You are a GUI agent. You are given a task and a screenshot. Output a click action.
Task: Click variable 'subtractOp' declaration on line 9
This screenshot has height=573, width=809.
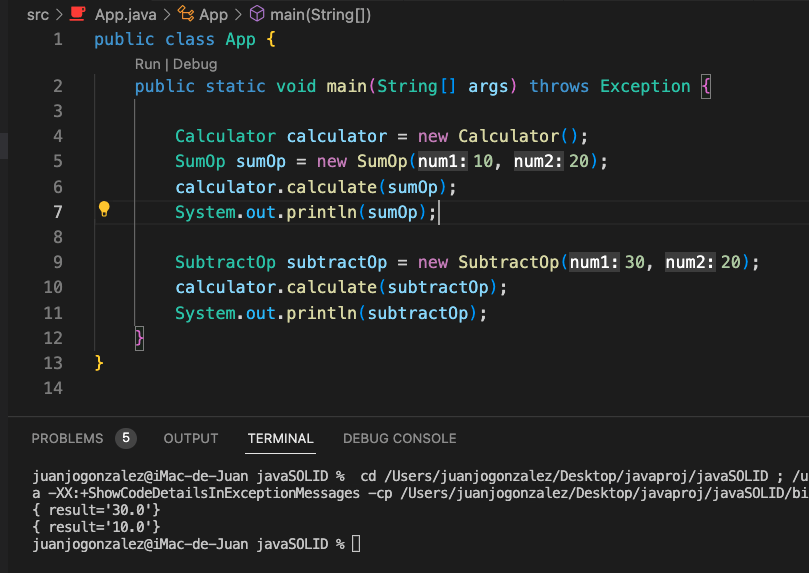coord(337,263)
